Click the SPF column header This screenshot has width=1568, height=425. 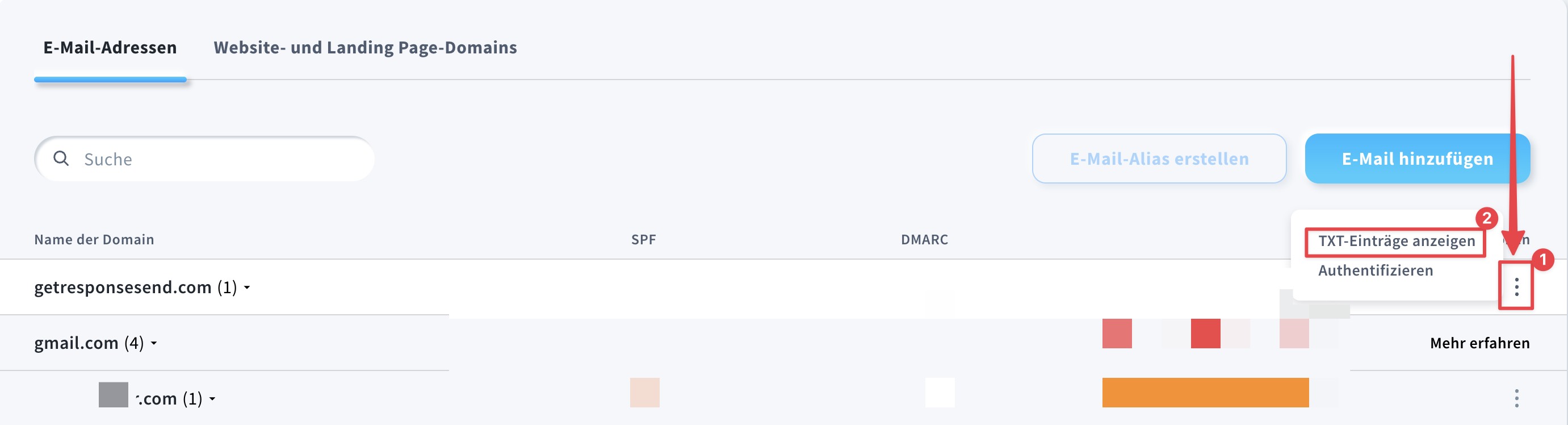click(x=643, y=239)
